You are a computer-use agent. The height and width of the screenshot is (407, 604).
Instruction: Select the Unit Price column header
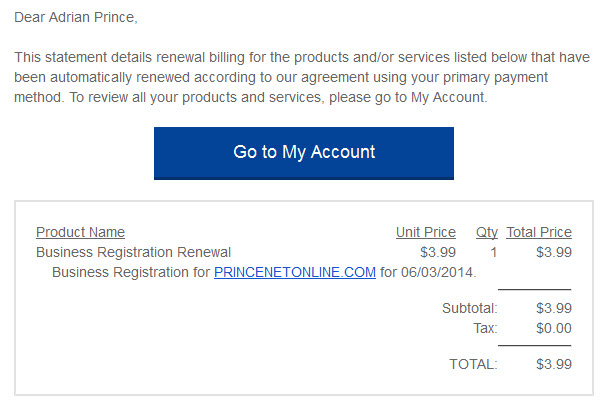click(x=426, y=232)
